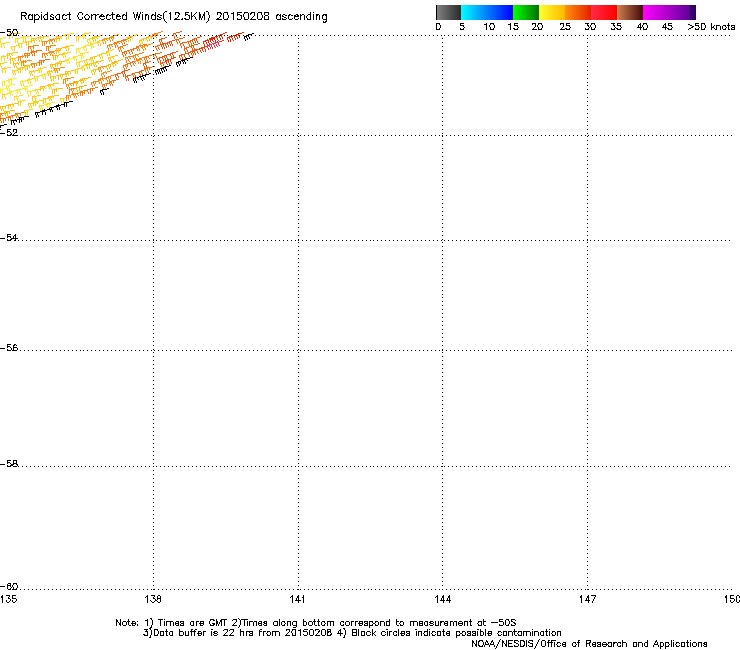Select the brown 35-40 knots color band
This screenshot has width=740, height=650.
tap(630, 12)
